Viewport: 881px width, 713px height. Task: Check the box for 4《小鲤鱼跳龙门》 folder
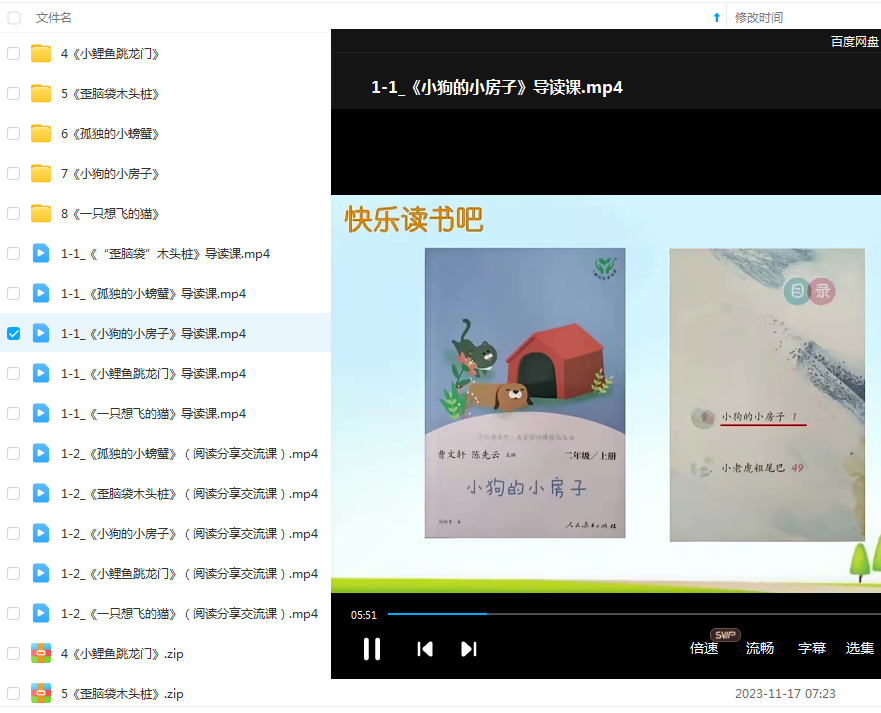point(13,53)
